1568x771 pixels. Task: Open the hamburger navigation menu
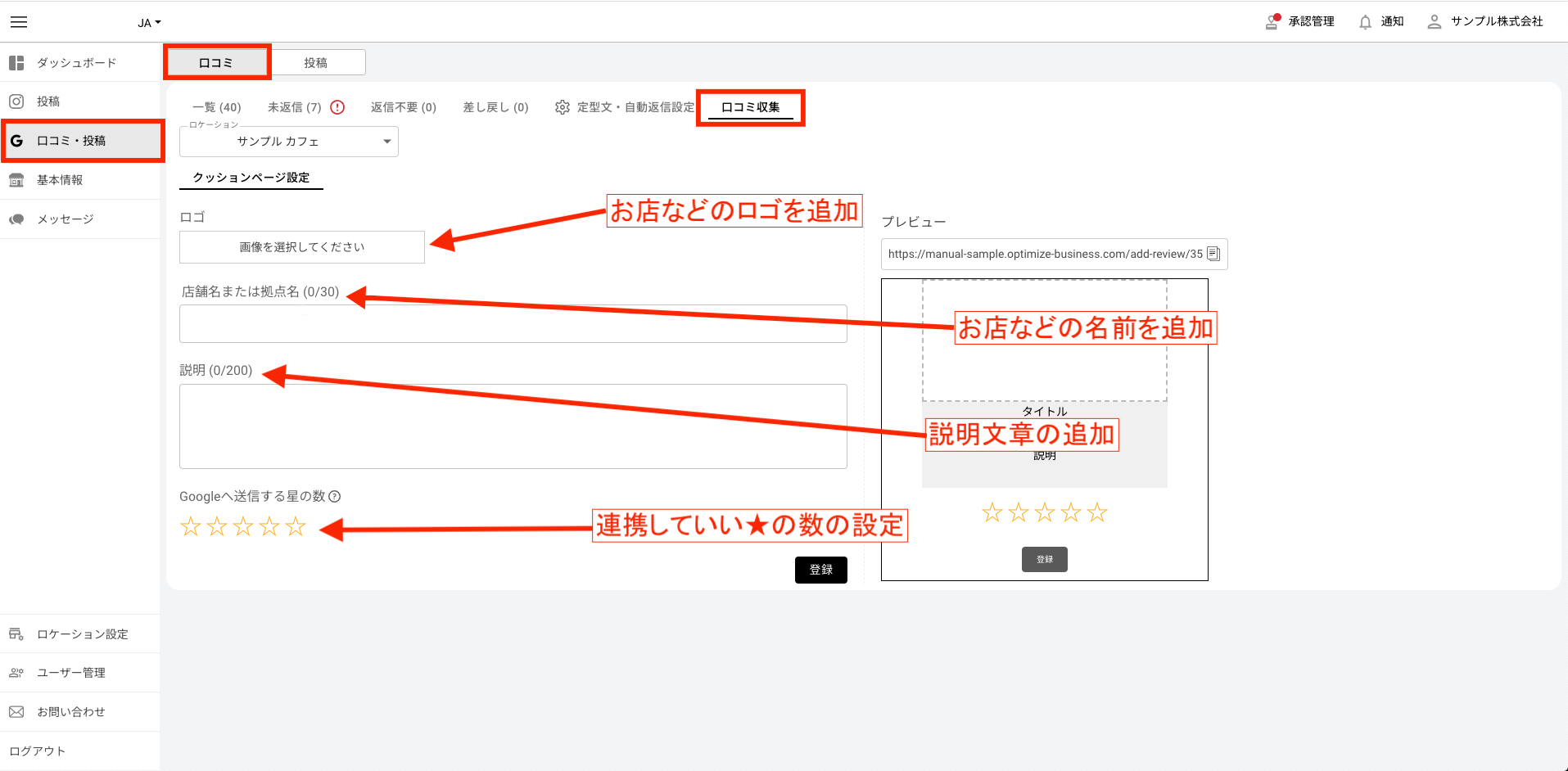click(18, 21)
